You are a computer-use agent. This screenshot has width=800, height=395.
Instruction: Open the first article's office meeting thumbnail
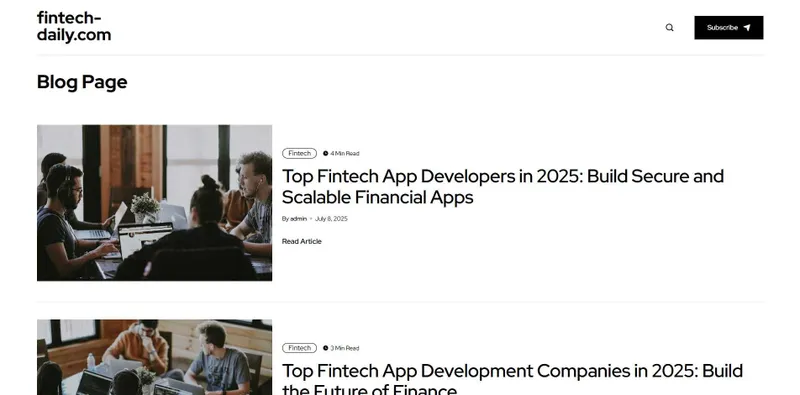pos(154,203)
